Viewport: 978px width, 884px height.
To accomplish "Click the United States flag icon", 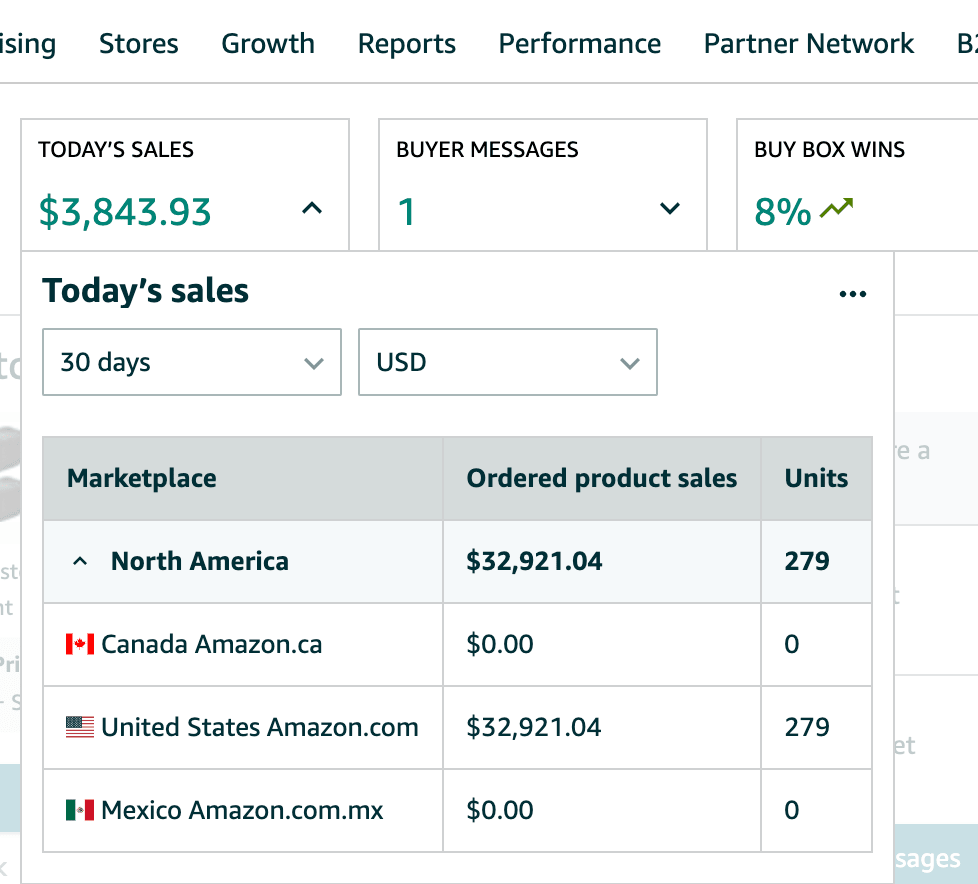I will tap(80, 727).
